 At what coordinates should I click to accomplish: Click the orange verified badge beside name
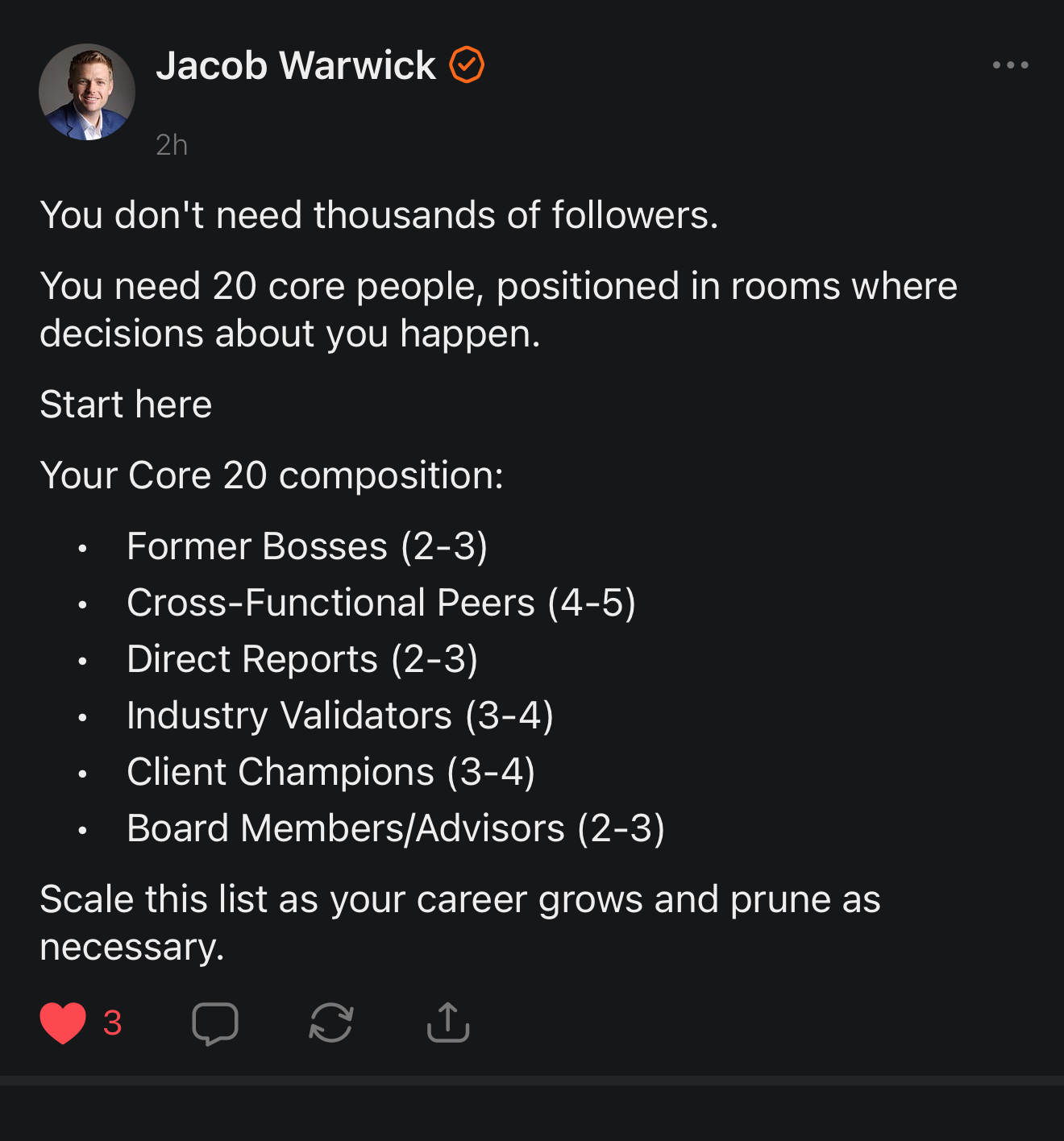[467, 65]
